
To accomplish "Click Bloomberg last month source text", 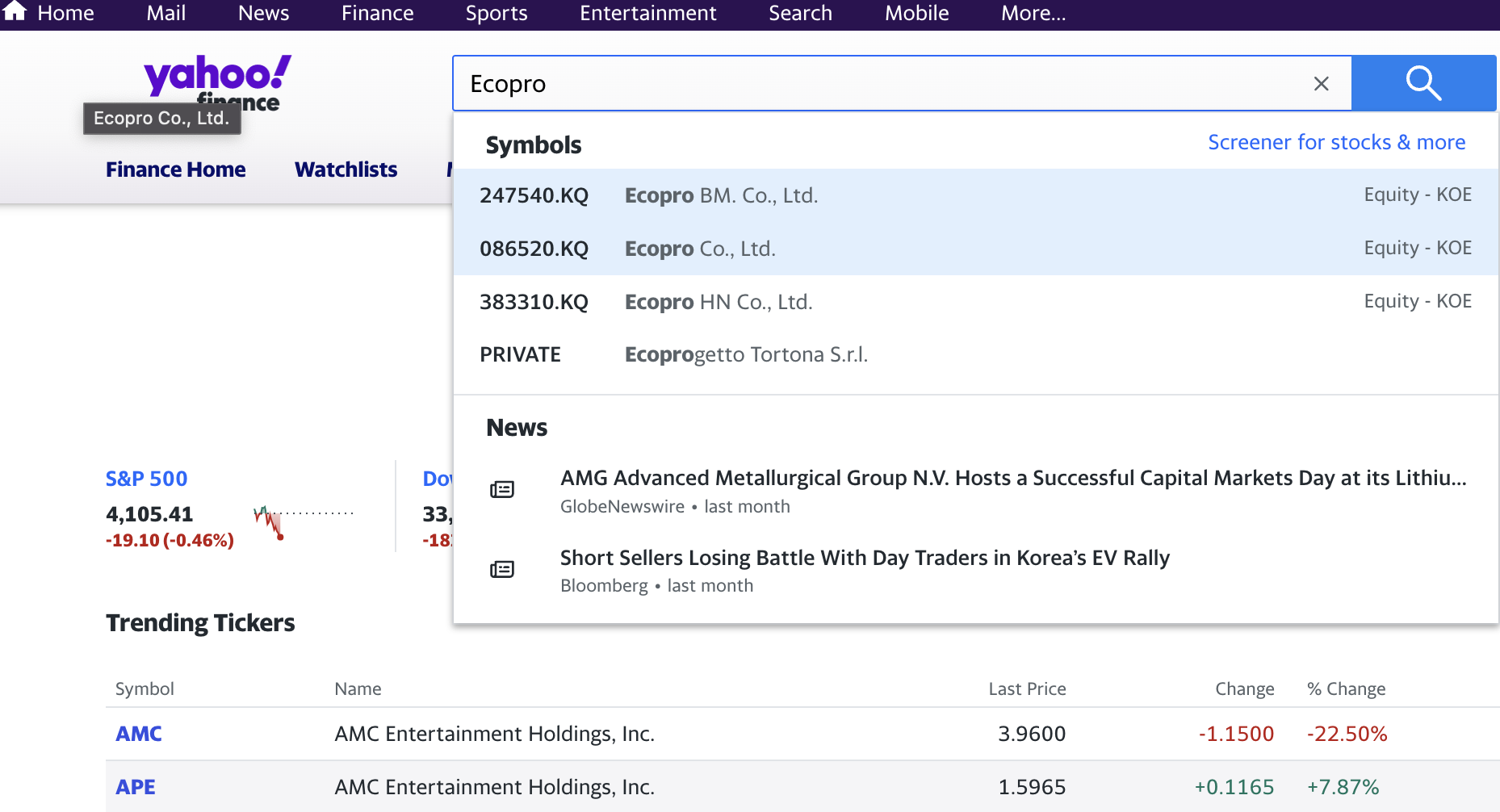I will (x=656, y=586).
